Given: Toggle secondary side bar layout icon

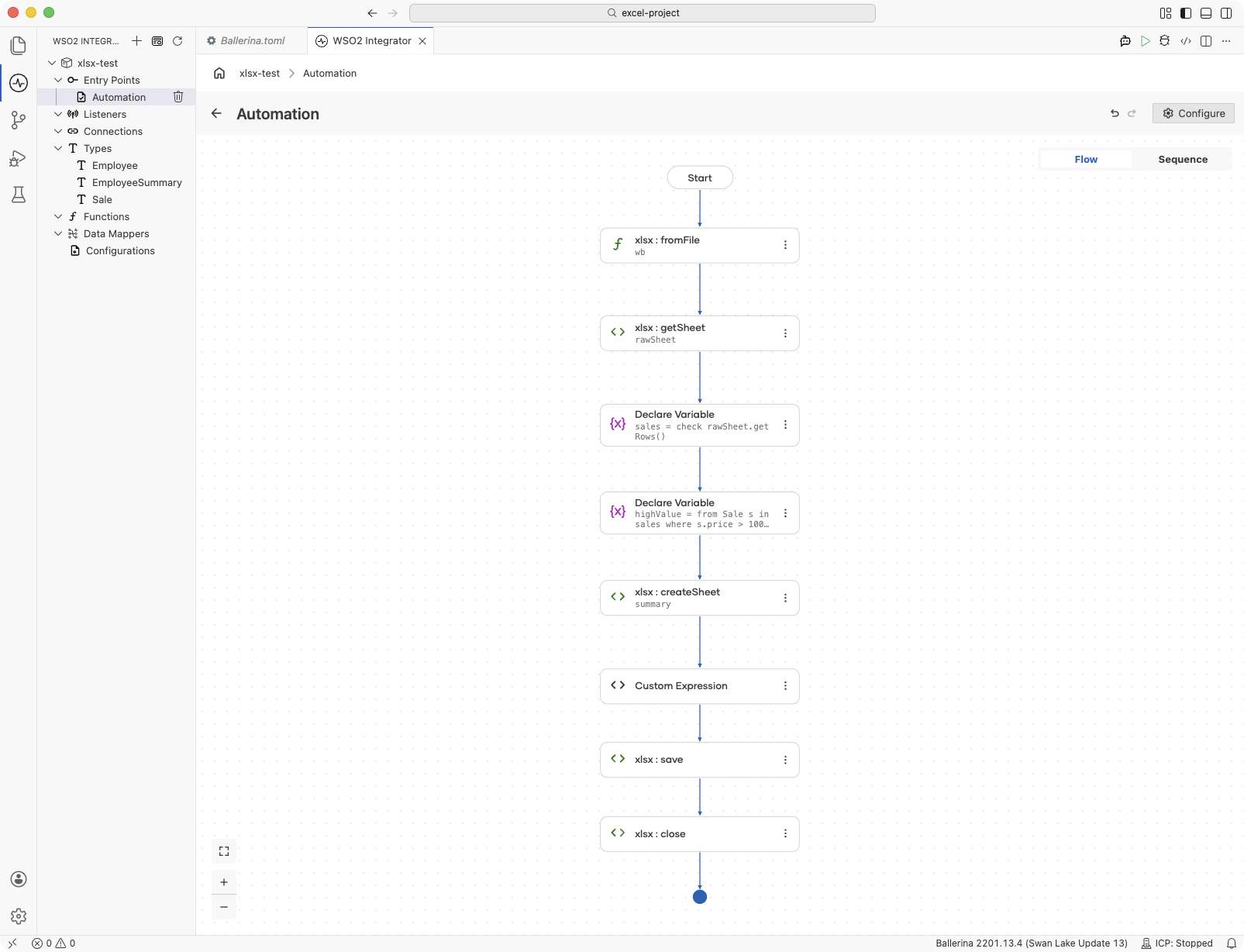Looking at the screenshot, I should tap(1226, 13).
